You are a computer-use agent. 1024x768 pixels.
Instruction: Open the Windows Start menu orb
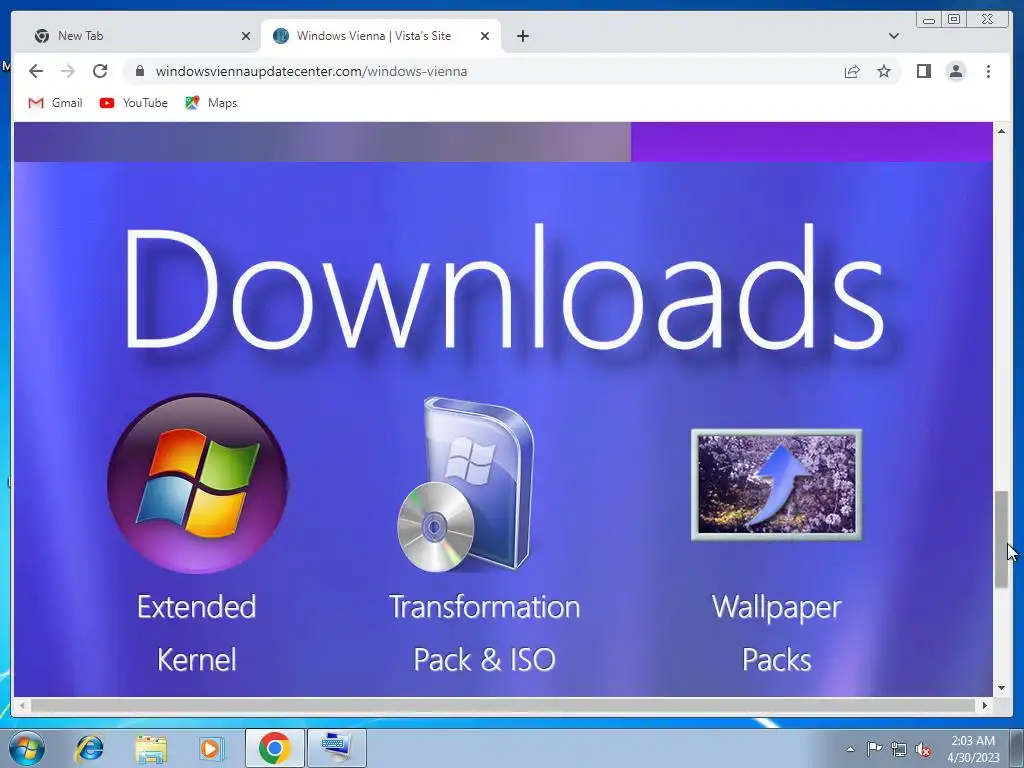(27, 748)
